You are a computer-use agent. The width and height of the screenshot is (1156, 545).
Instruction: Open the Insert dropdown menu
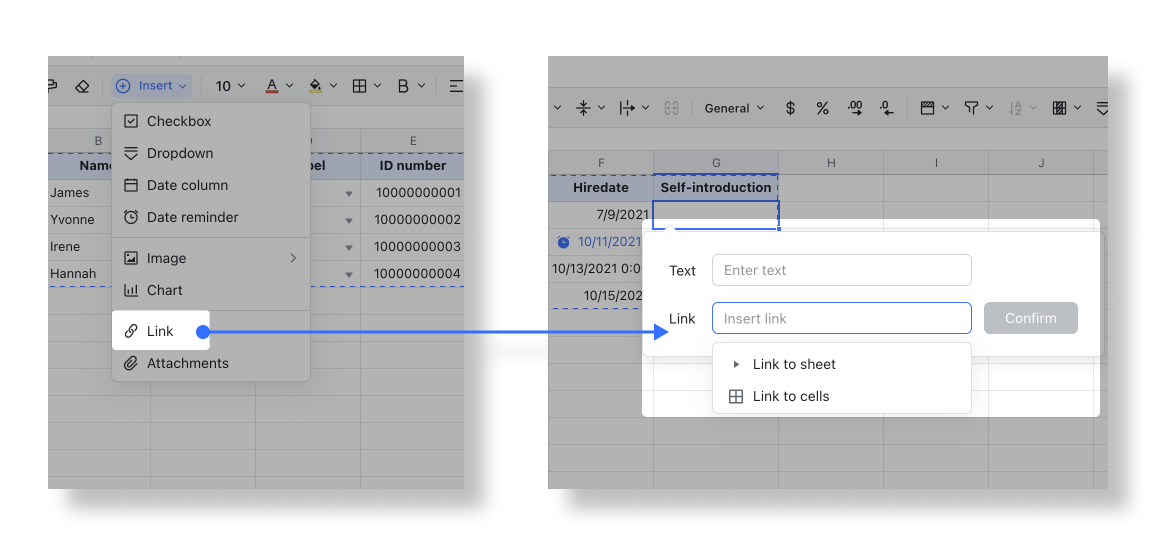click(151, 86)
